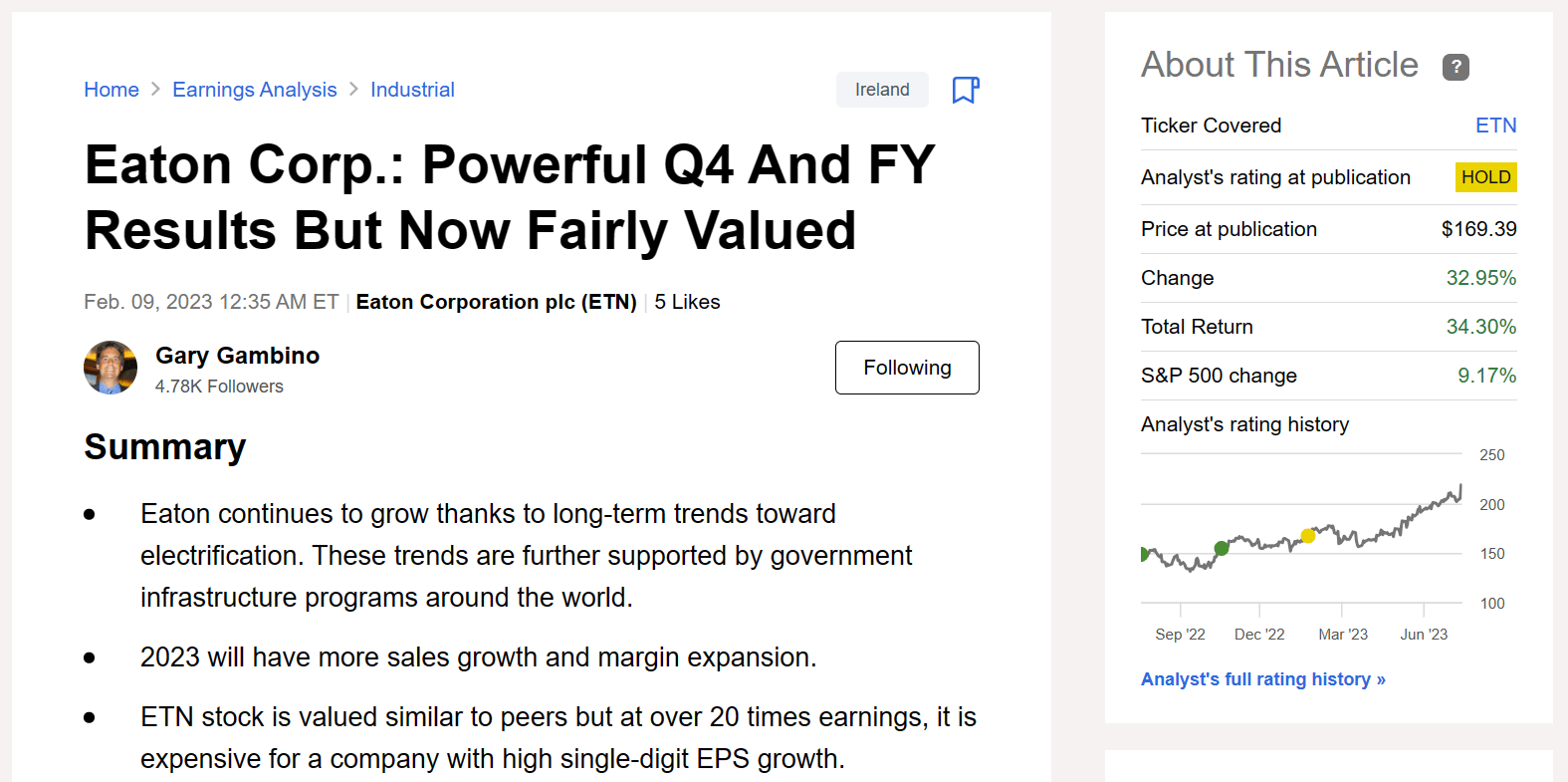Click the article headline title
This screenshot has height=782, width=1568.
(x=510, y=197)
